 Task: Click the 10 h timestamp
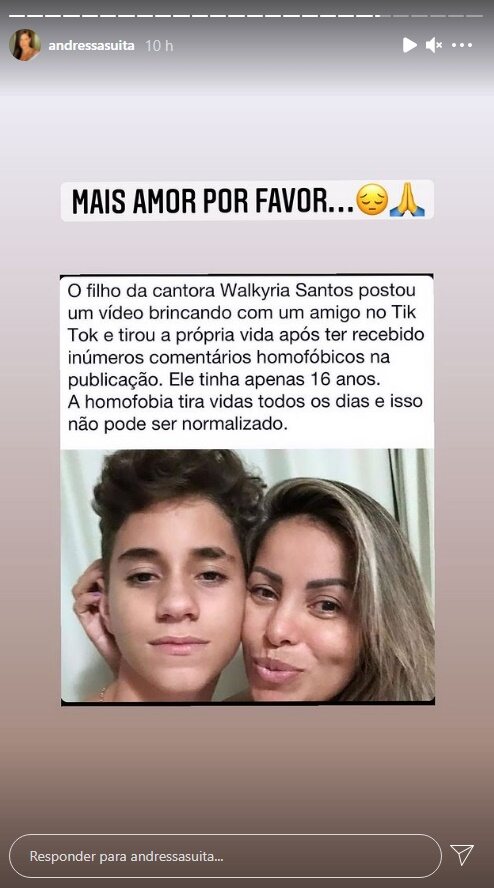[x=159, y=46]
